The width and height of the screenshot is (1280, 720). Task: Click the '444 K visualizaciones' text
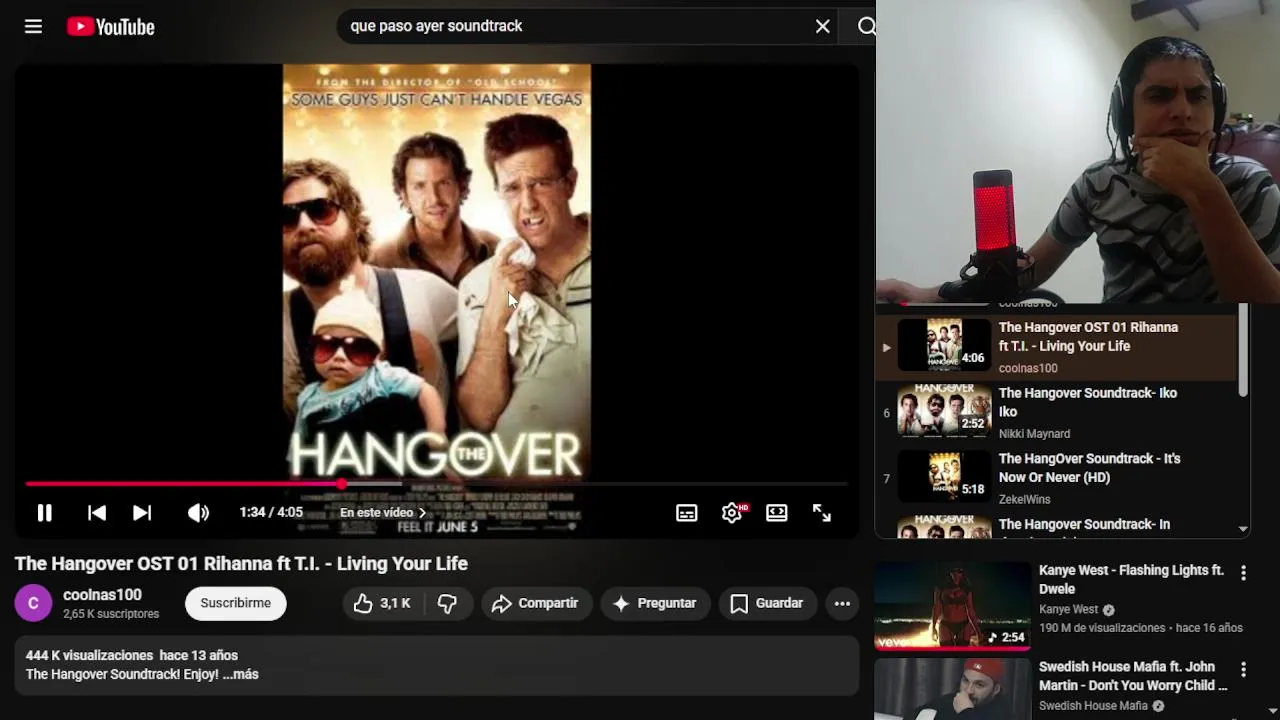click(x=89, y=656)
